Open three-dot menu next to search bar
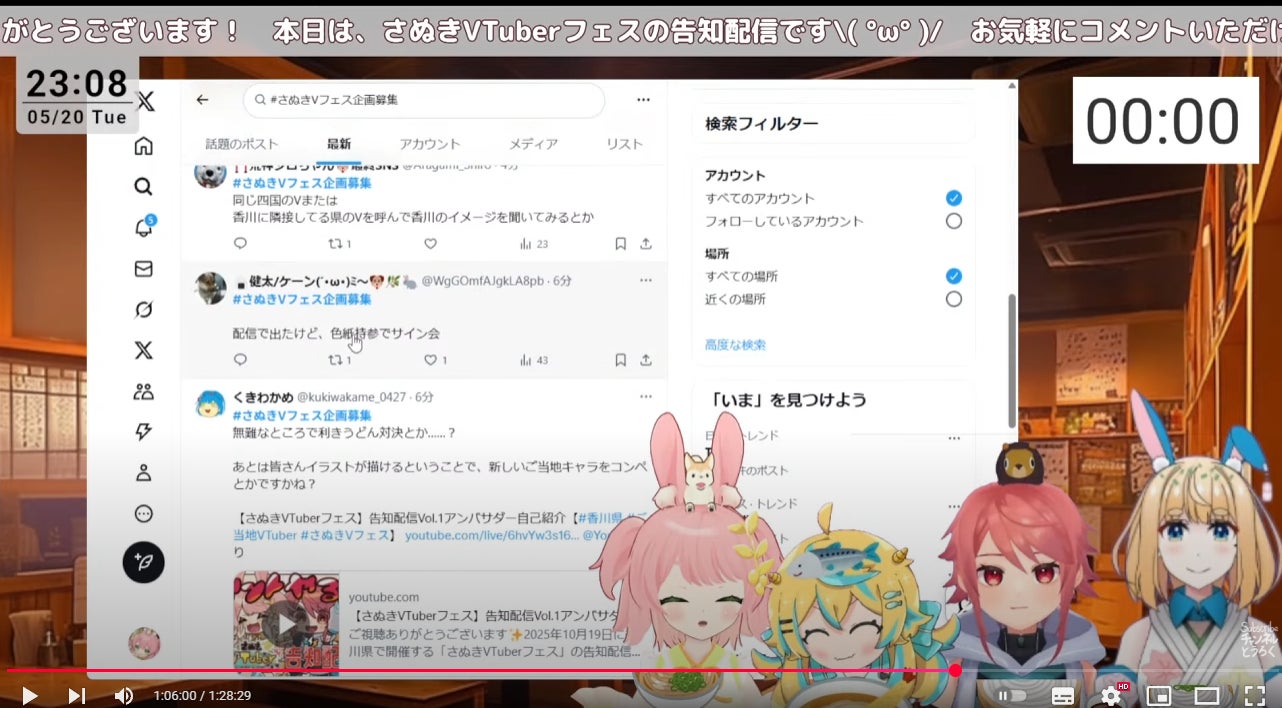Image resolution: width=1282 pixels, height=708 pixels. 643,100
